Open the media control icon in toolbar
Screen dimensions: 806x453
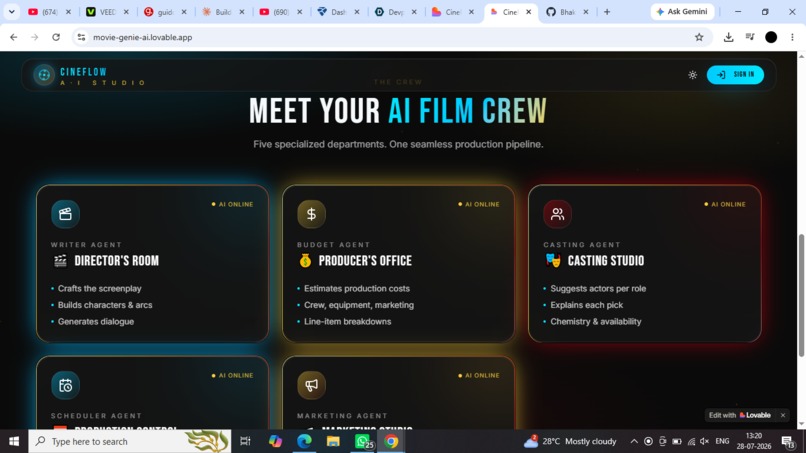(750, 37)
